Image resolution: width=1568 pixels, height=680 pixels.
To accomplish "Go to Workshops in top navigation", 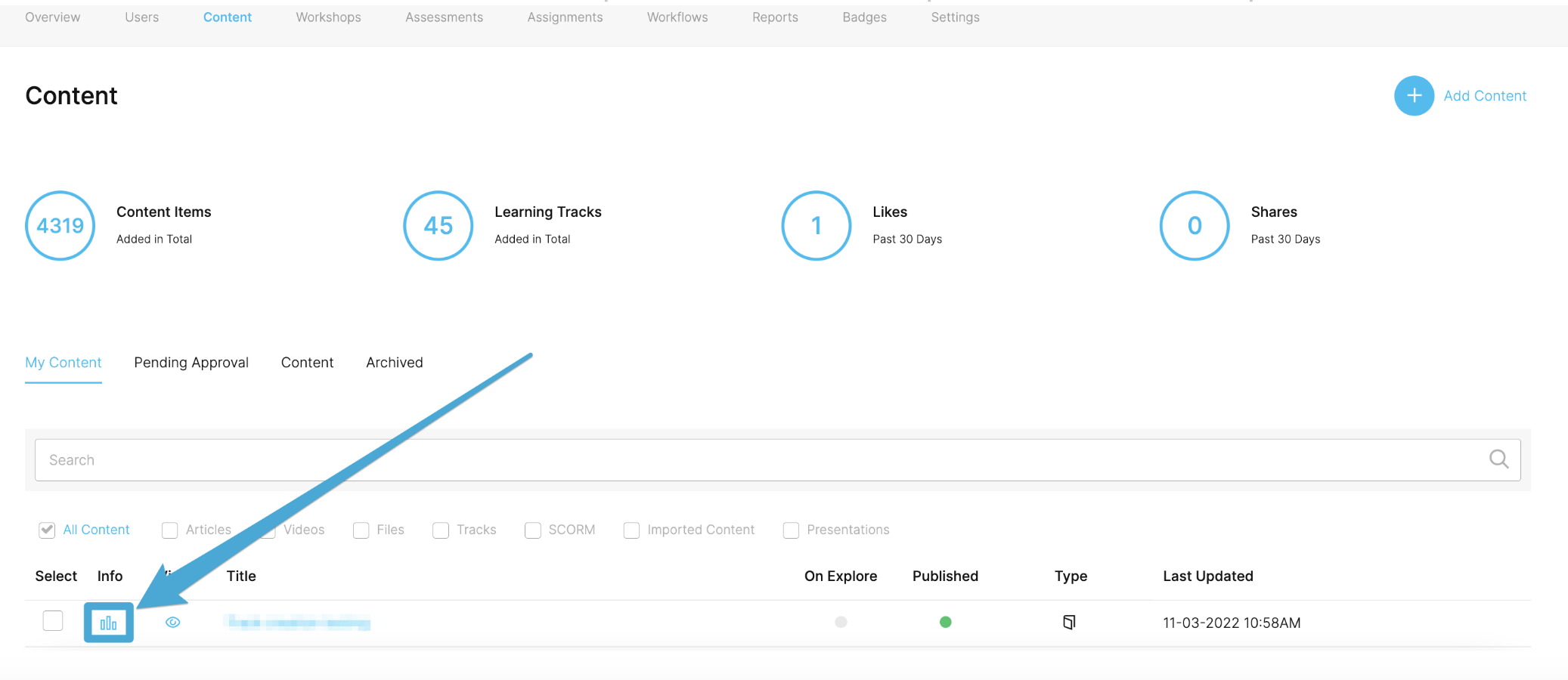I will click(328, 17).
